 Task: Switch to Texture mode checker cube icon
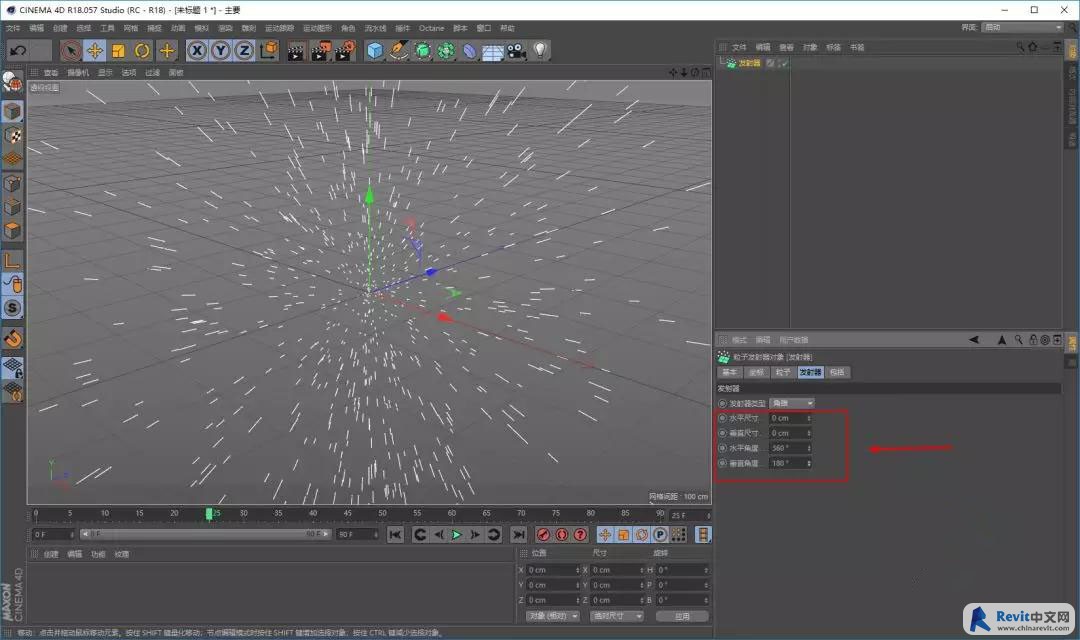(x=13, y=135)
